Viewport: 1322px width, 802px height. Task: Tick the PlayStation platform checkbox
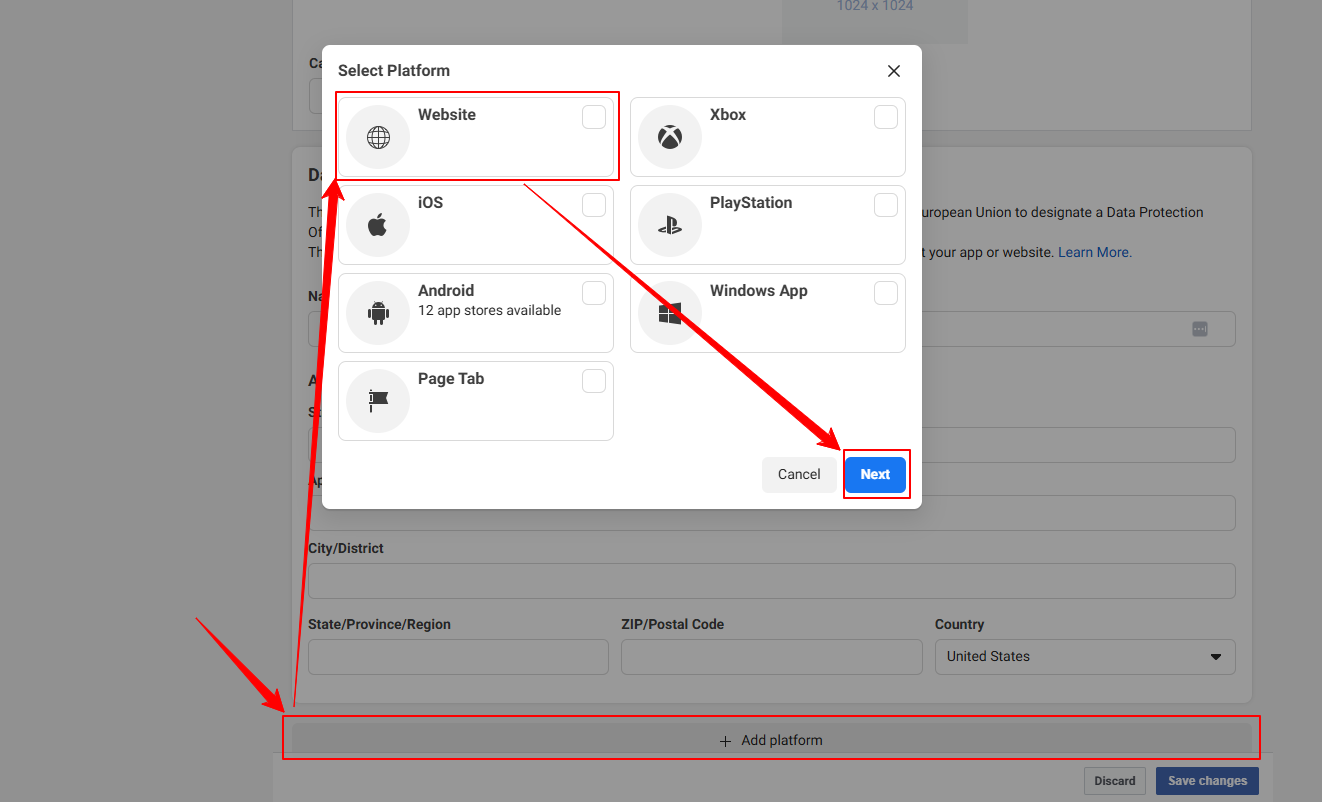[x=886, y=205]
